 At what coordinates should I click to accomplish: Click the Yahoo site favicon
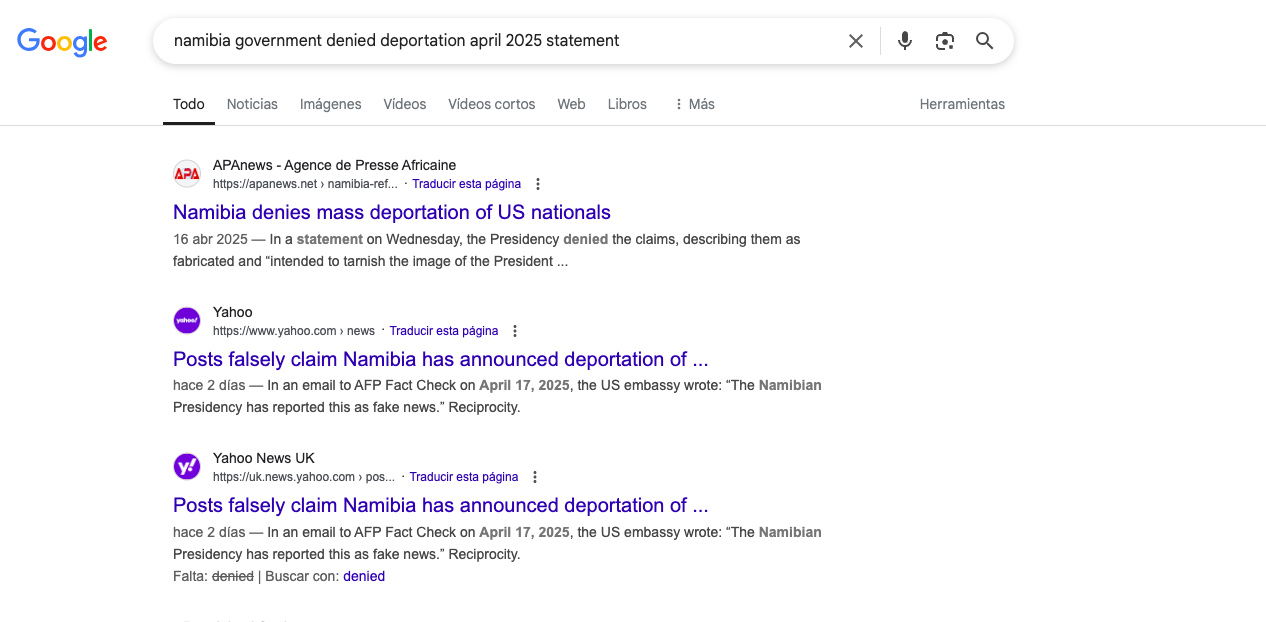point(187,321)
